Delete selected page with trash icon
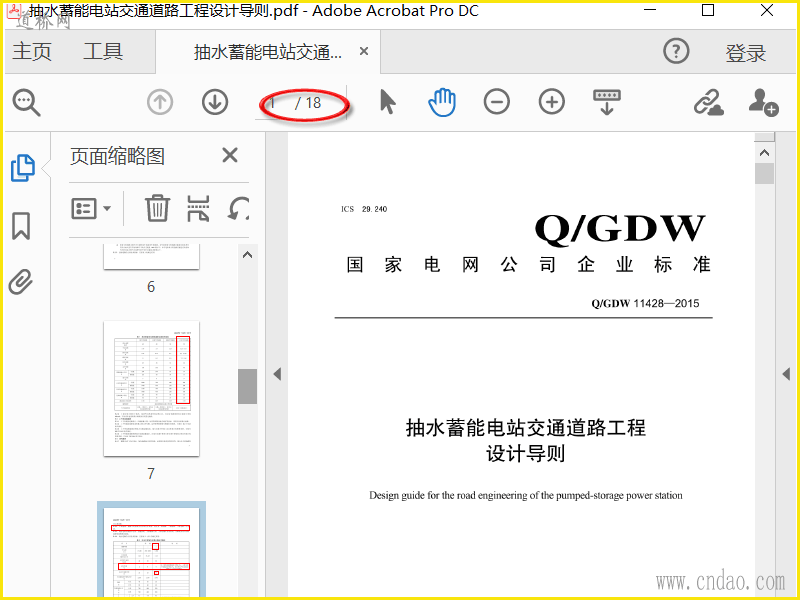Image resolution: width=800 pixels, height=600 pixels. click(157, 208)
